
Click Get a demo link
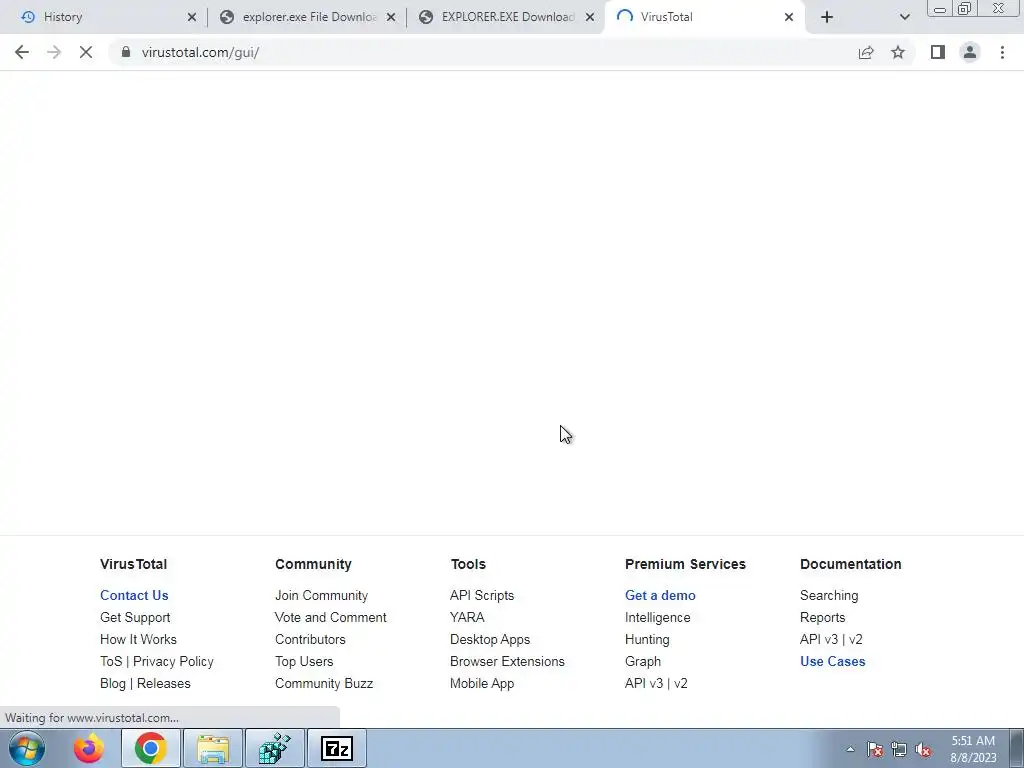tap(660, 595)
